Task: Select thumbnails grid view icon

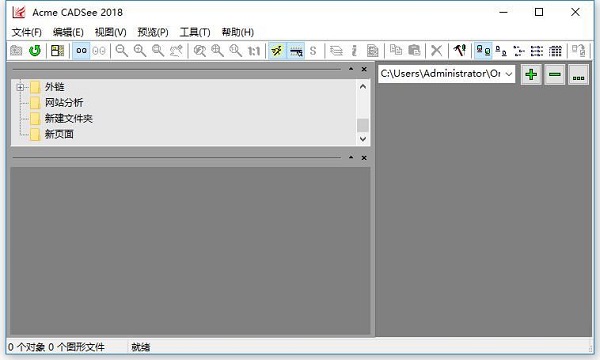Action: coord(555,50)
